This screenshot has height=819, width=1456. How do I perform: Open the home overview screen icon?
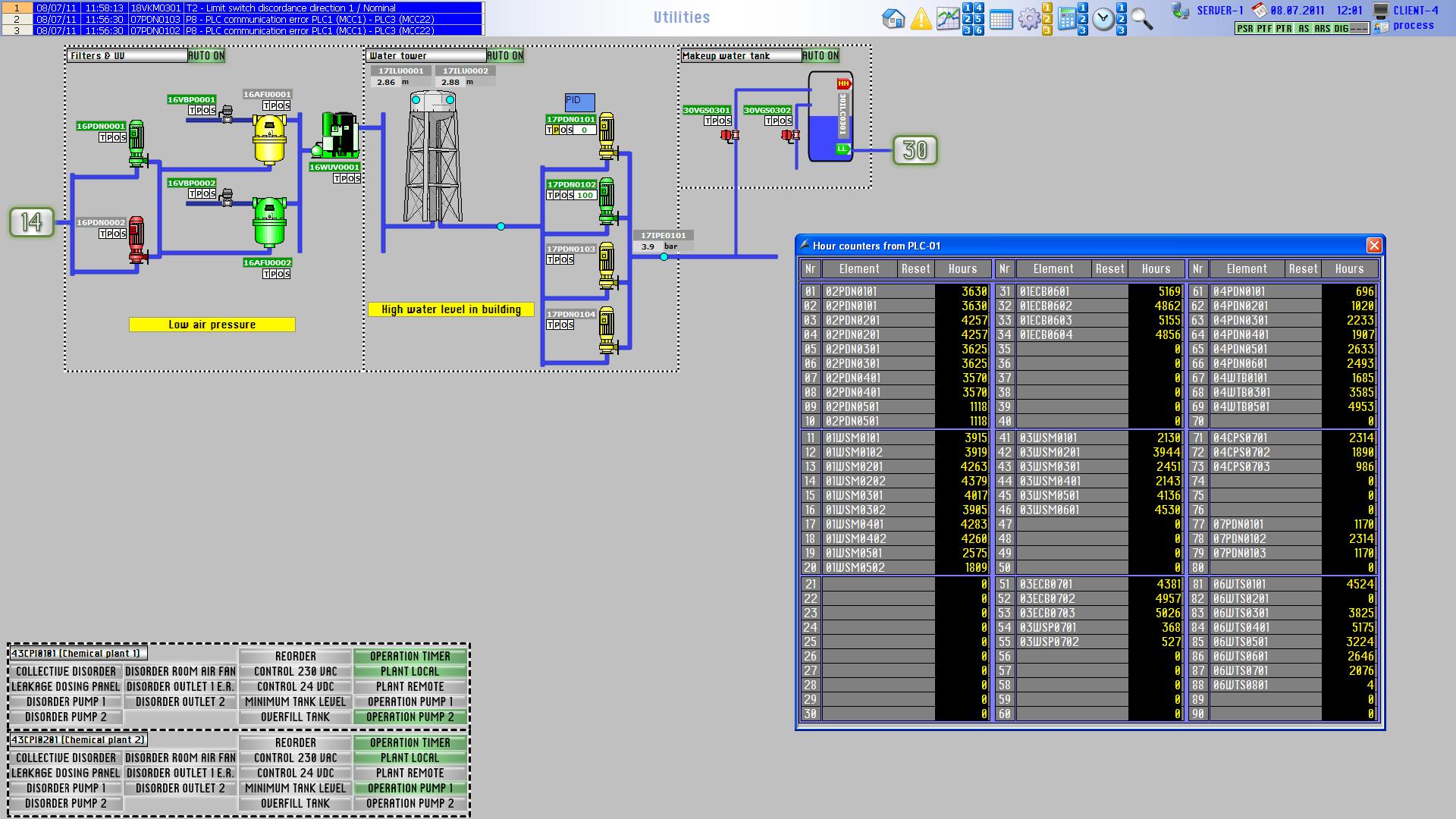click(893, 19)
